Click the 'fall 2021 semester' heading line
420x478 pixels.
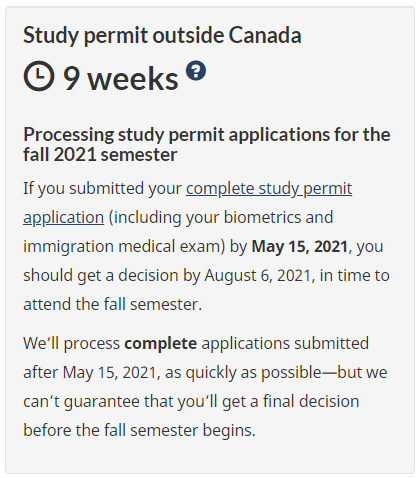tap(100, 155)
